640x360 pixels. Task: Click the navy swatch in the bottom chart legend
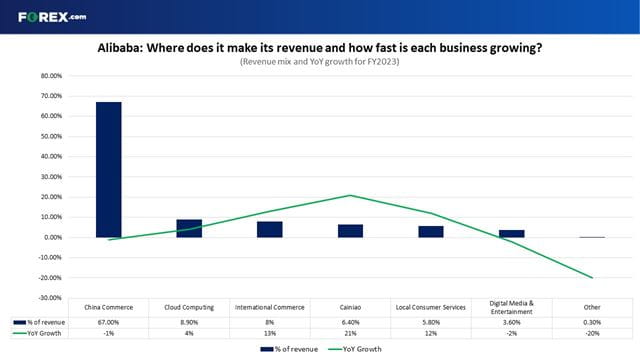click(267, 349)
